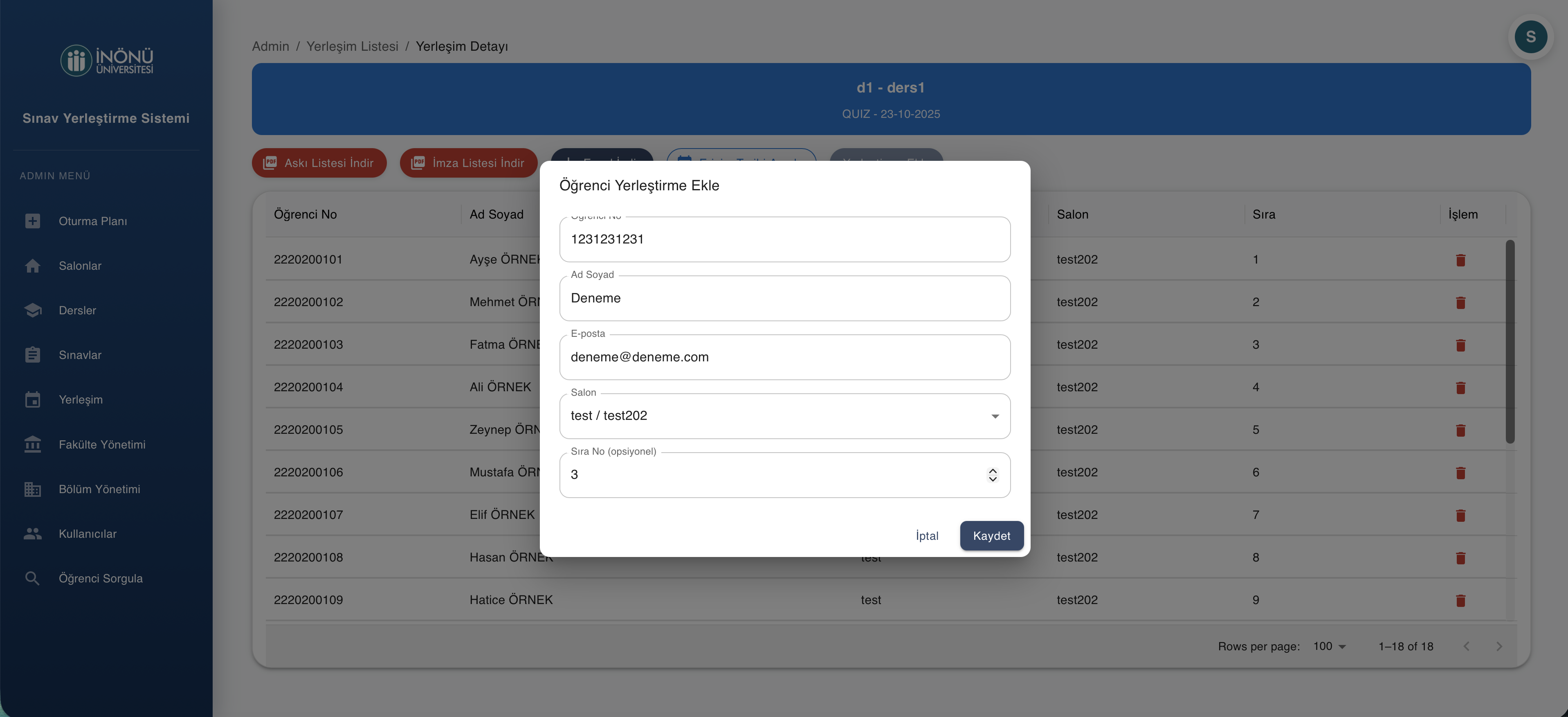Open the user avatar S menu
Viewport: 1568px width, 717px height.
coord(1530,37)
